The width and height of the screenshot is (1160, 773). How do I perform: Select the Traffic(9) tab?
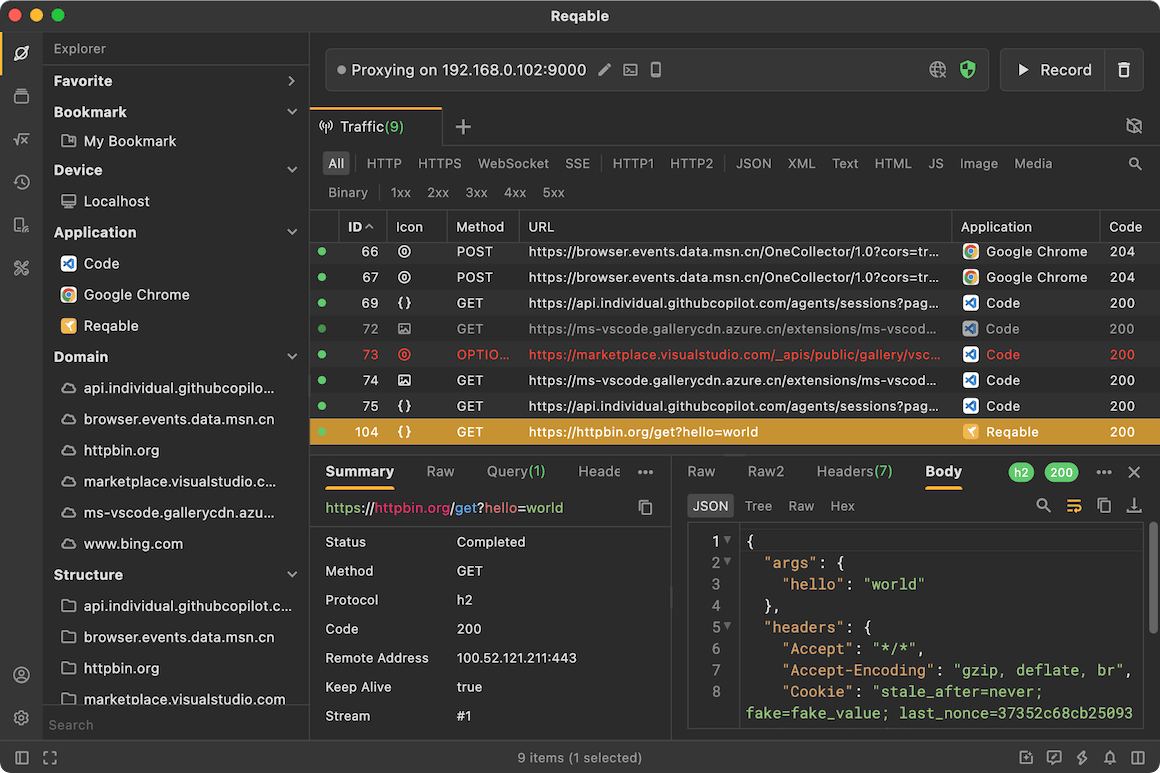point(376,126)
